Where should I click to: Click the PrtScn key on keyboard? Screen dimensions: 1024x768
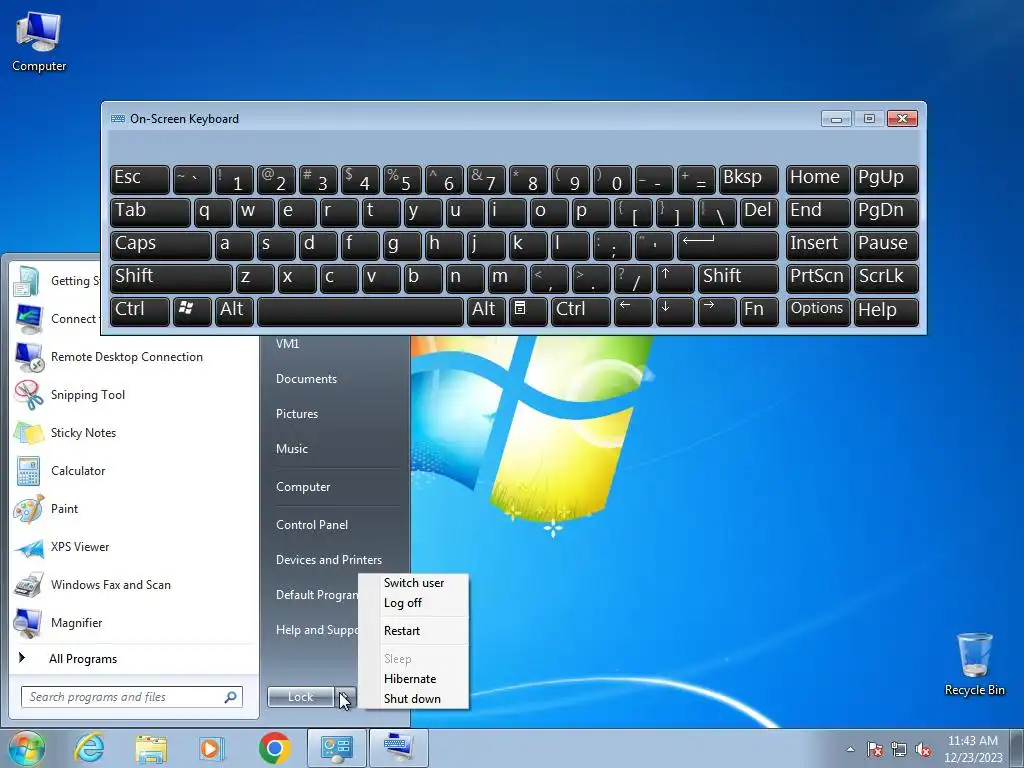coord(818,278)
